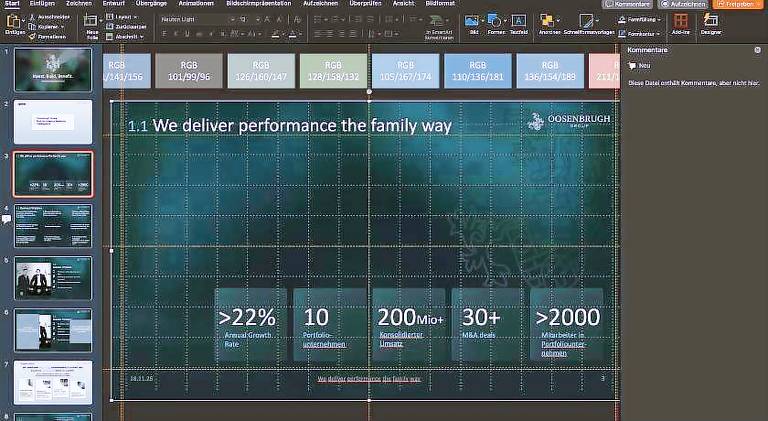Expand the arrow next to Neue Folie

tap(101, 21)
